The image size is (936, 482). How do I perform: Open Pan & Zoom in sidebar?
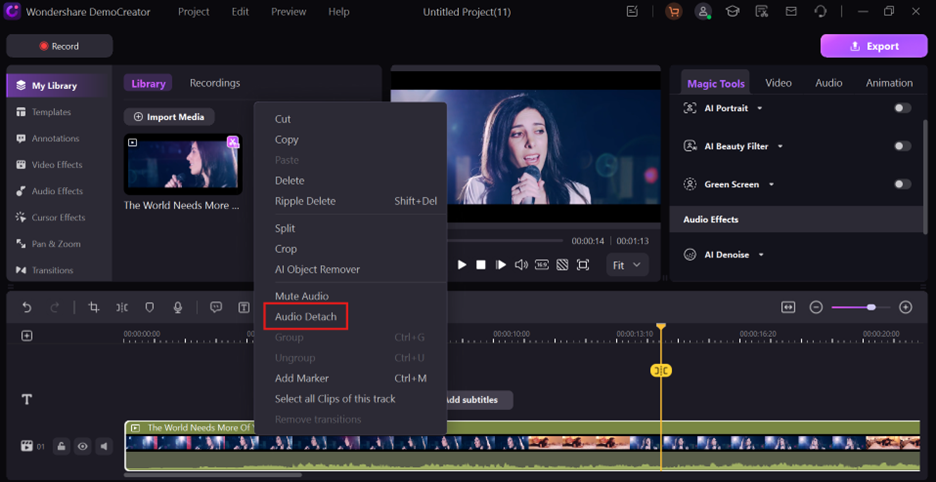[x=56, y=244]
